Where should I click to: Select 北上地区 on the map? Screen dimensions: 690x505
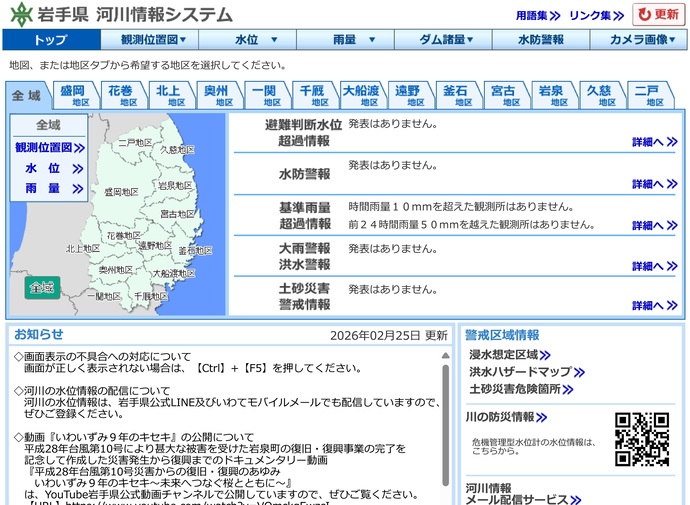[x=83, y=249]
